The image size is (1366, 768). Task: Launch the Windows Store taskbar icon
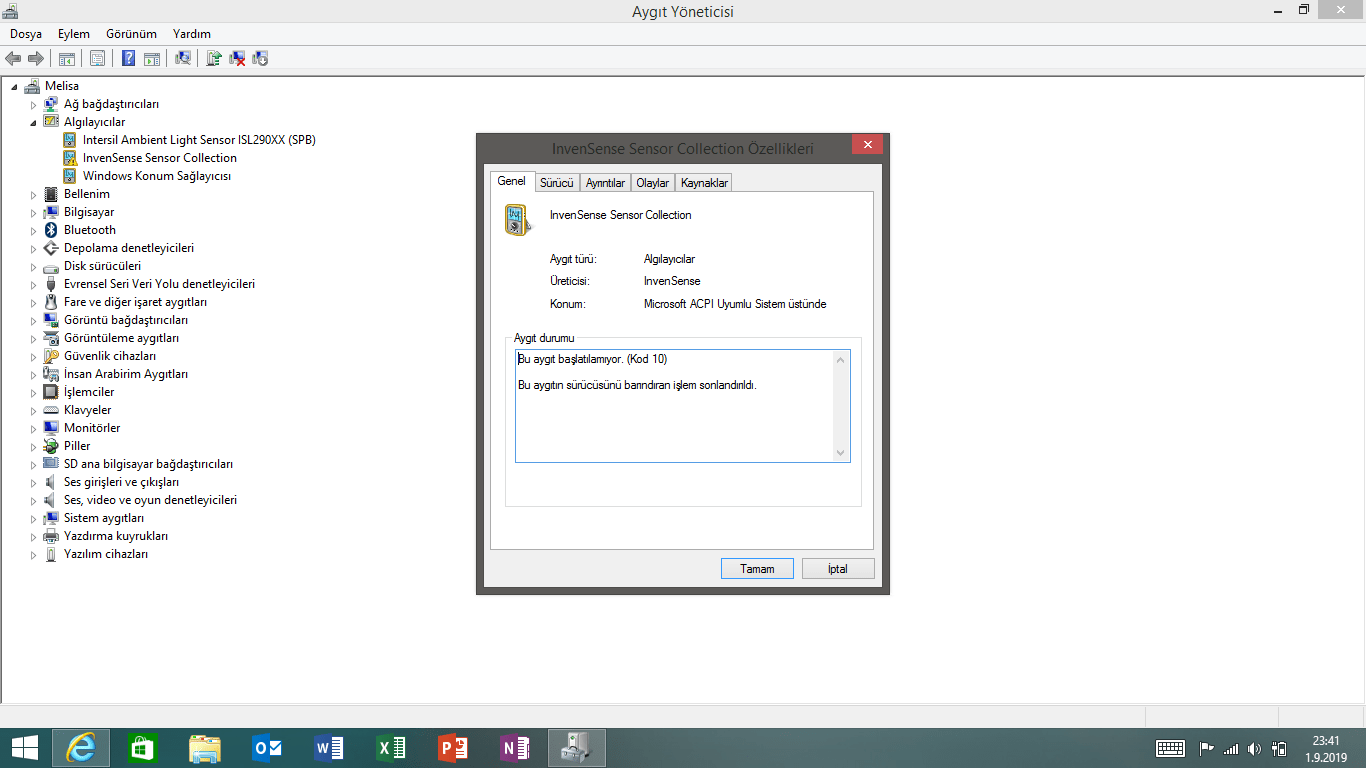pos(143,748)
